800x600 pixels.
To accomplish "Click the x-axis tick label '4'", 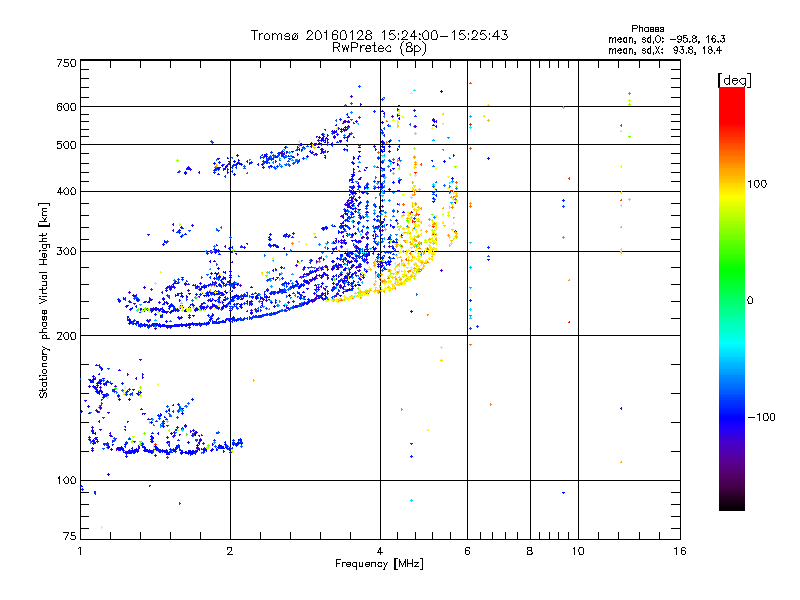I will [380, 551].
